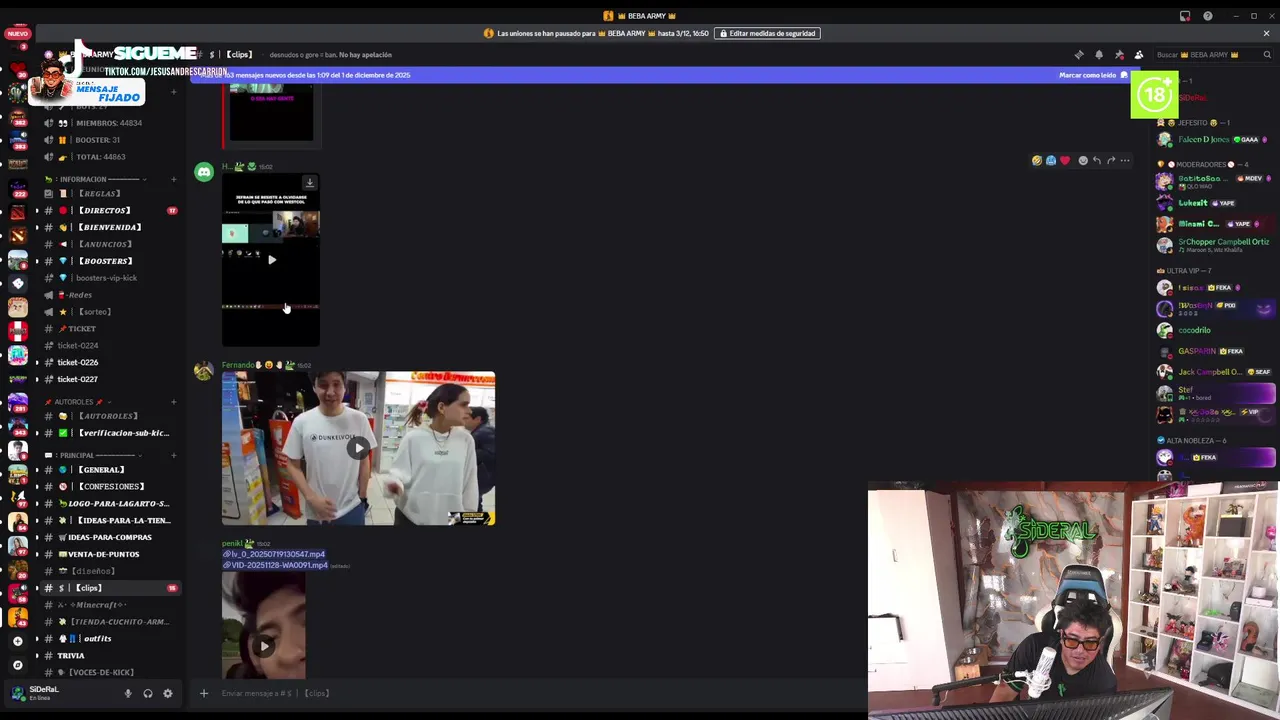Open Fernando's user avatar in chat
This screenshot has width=1280, height=720.
(x=204, y=371)
